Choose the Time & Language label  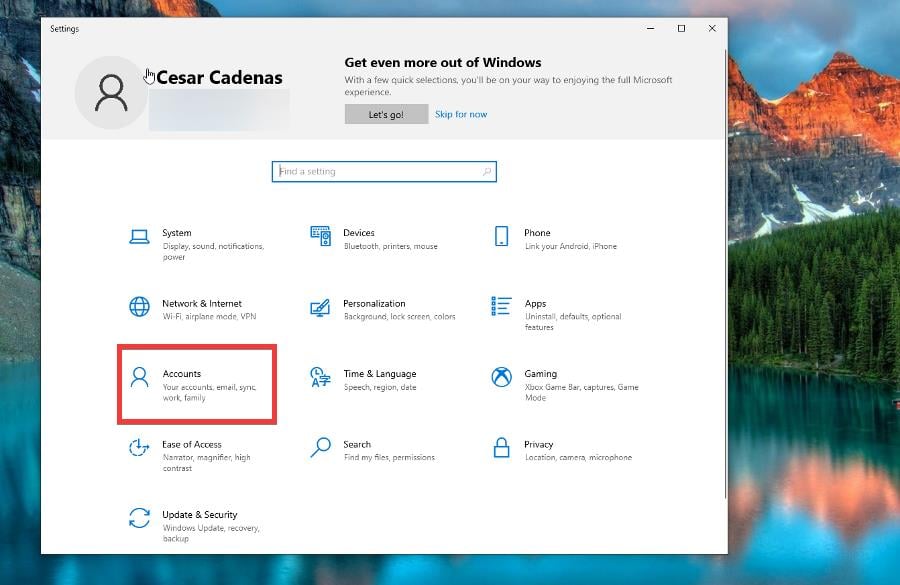[380, 374]
